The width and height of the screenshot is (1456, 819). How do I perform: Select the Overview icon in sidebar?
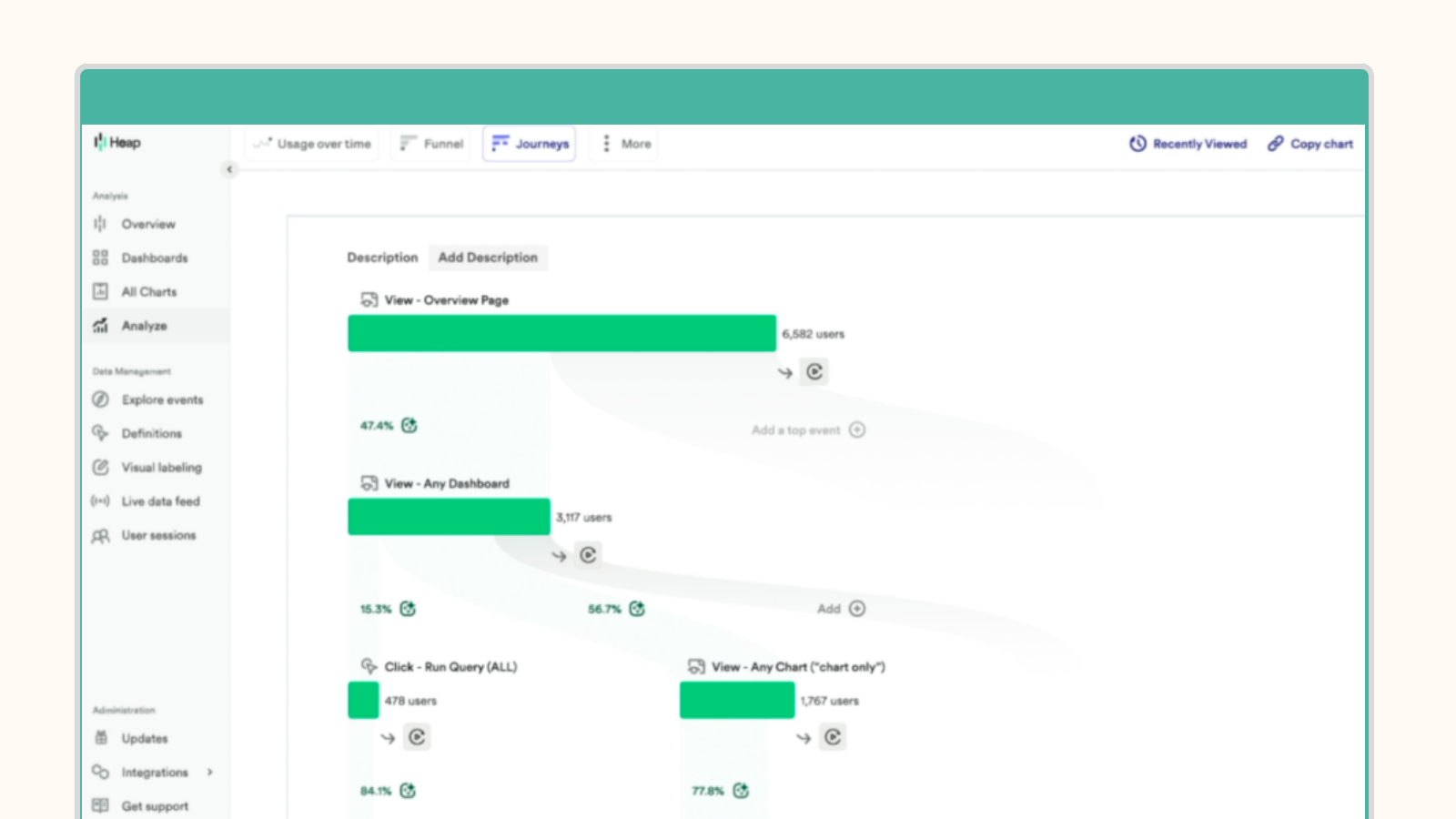(x=100, y=223)
